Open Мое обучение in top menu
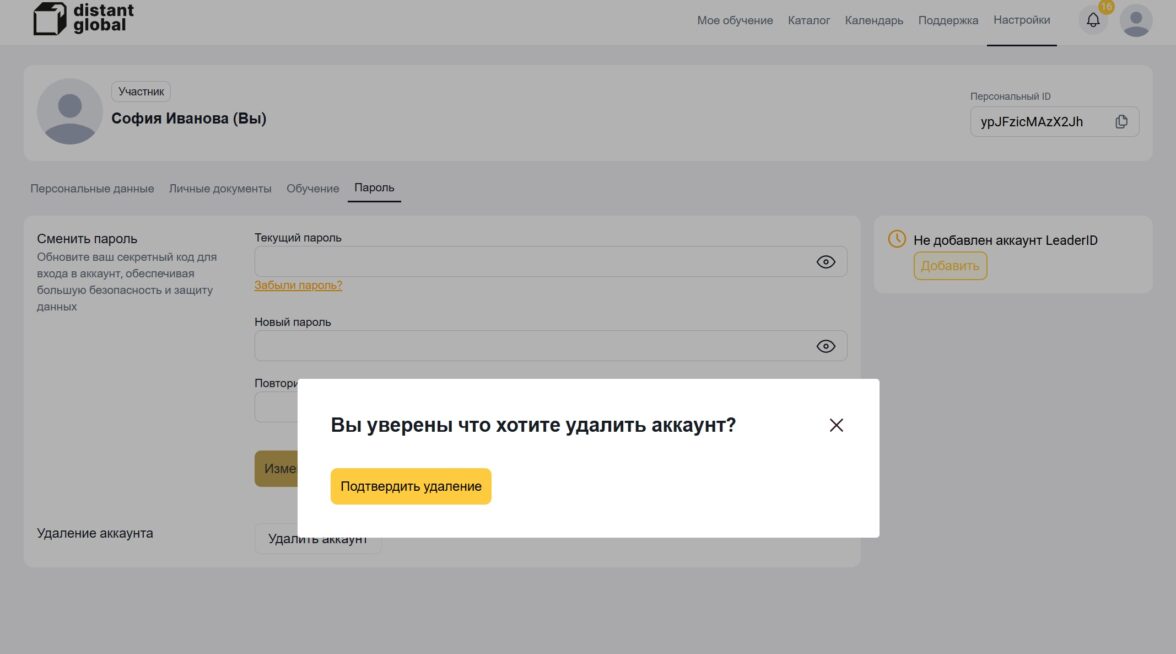This screenshot has height=654, width=1176. tap(734, 20)
